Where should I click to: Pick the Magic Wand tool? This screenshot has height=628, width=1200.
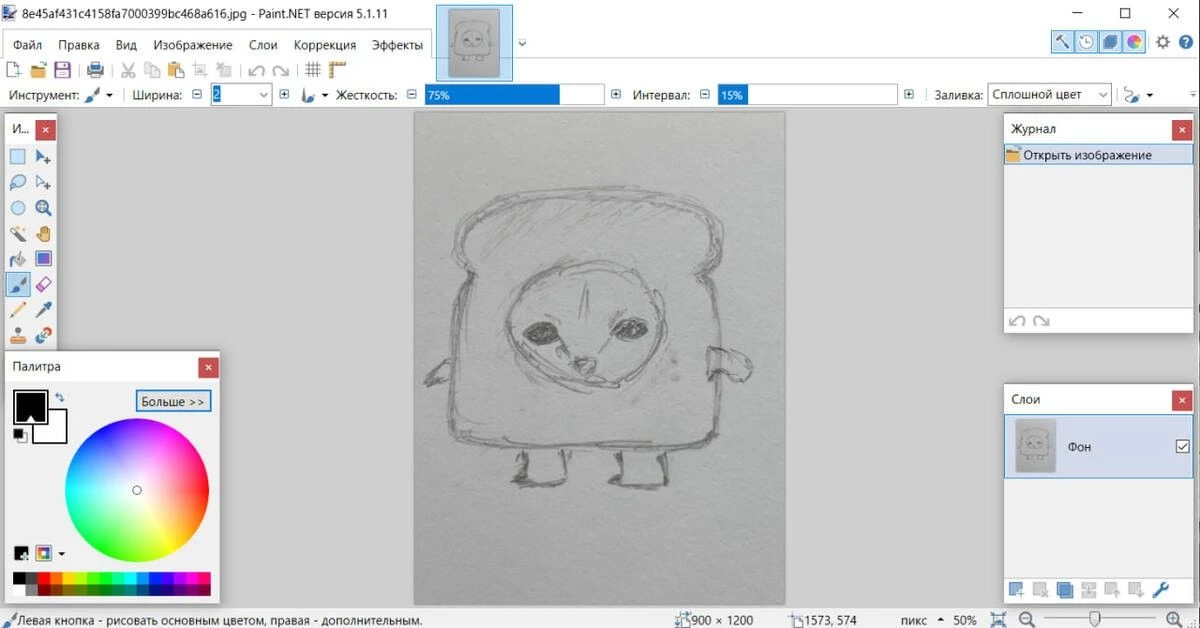[18, 234]
